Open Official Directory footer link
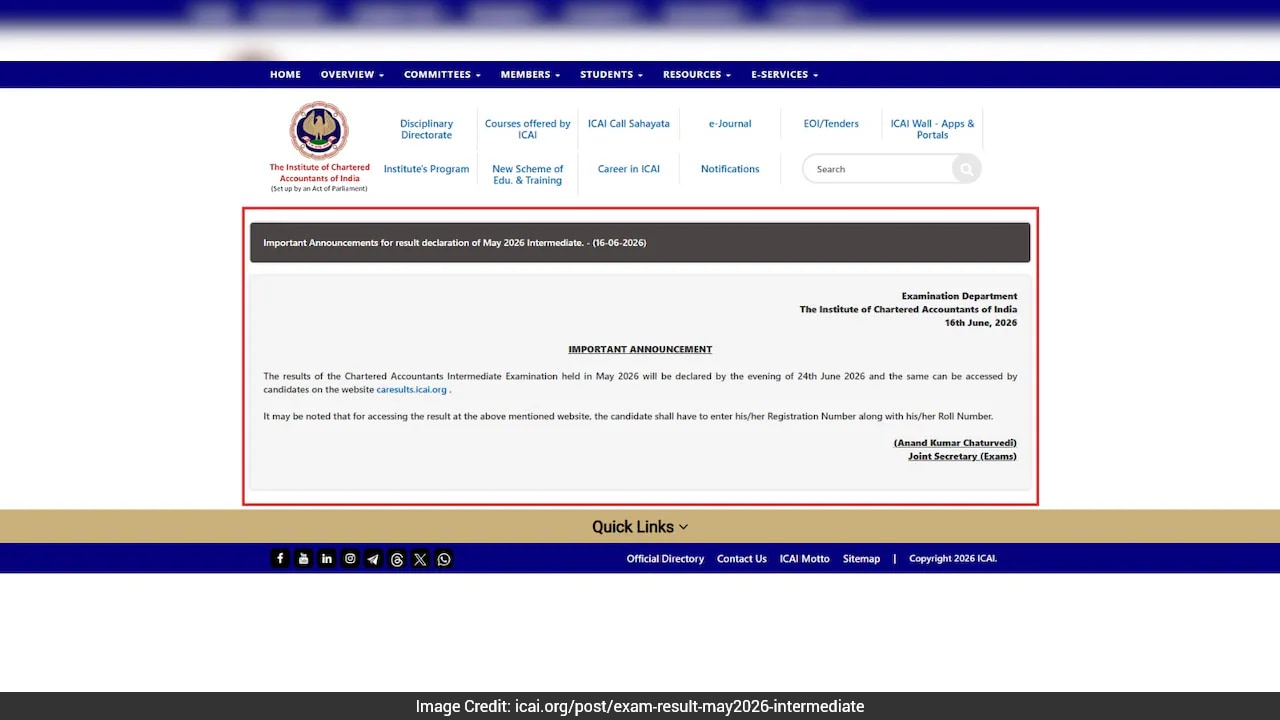Viewport: 1280px width, 720px height. [x=665, y=559]
